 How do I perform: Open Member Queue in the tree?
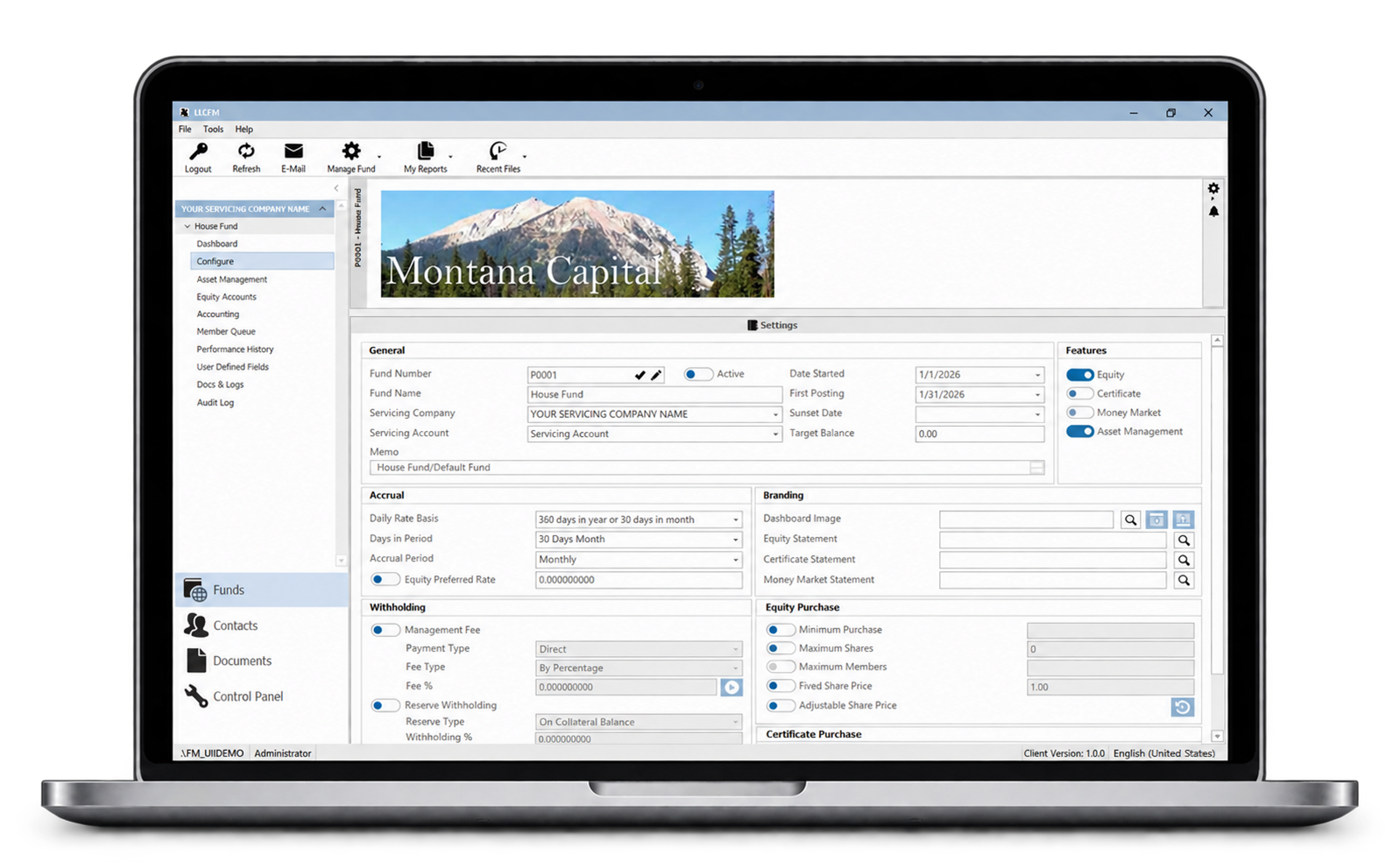(226, 332)
